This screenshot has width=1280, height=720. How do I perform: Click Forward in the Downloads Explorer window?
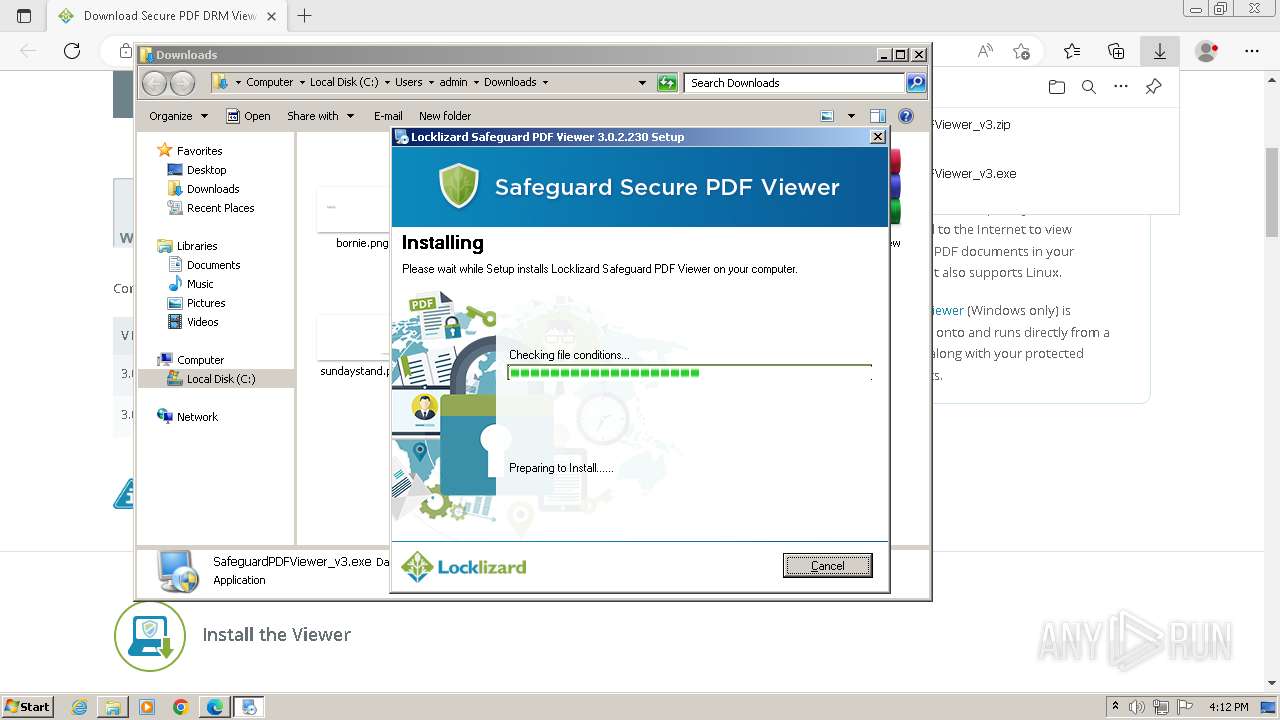click(x=182, y=83)
